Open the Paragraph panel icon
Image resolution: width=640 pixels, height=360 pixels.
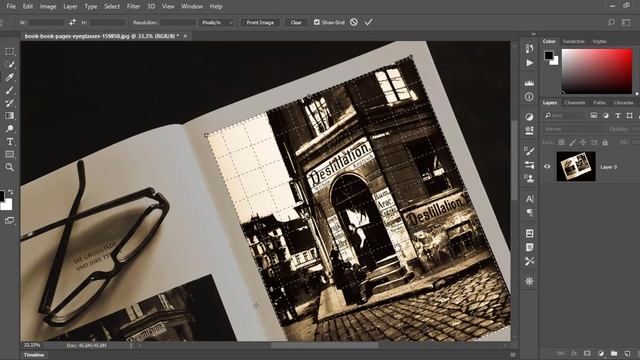529,212
